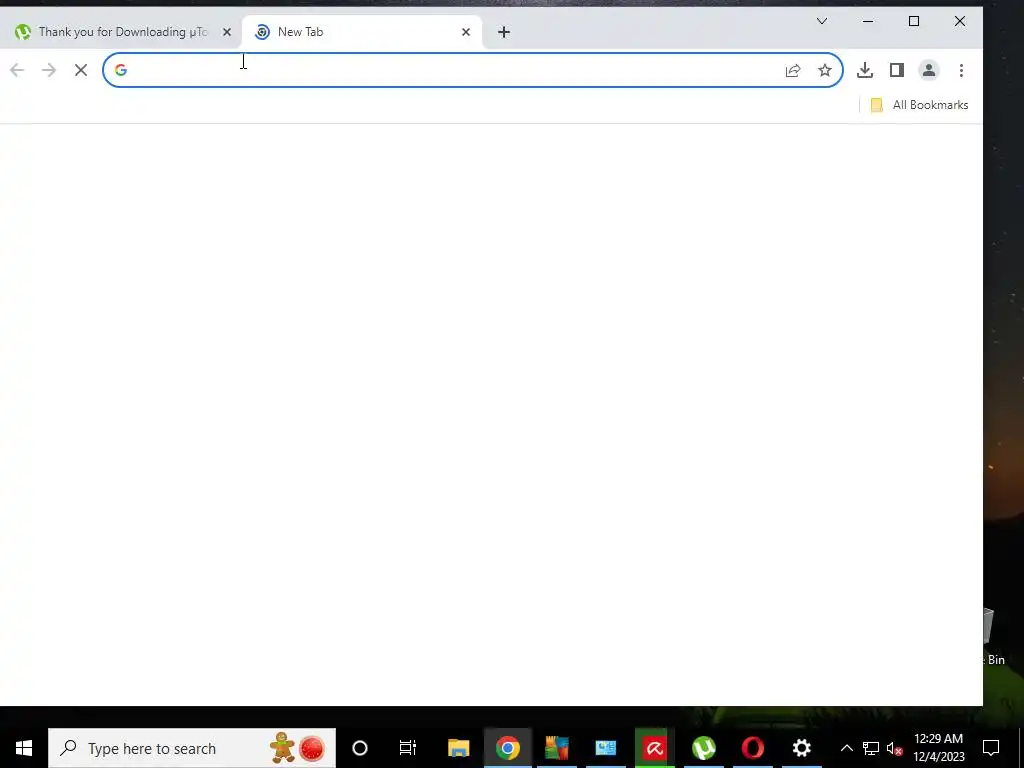The height and width of the screenshot is (768, 1024).
Task: Launch Opera from the taskbar
Action: click(753, 748)
